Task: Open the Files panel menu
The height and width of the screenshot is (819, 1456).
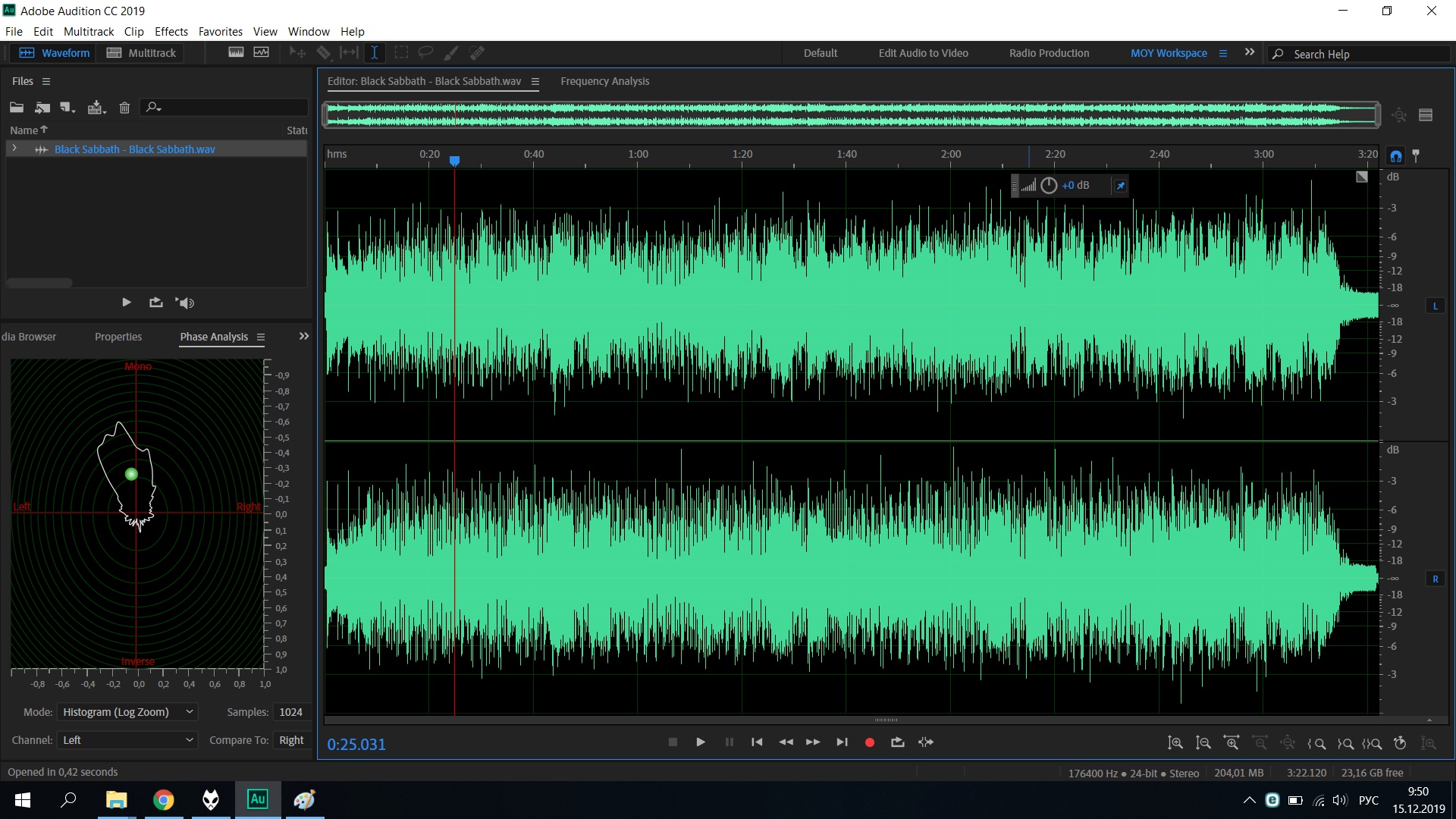Action: pyautogui.click(x=46, y=81)
